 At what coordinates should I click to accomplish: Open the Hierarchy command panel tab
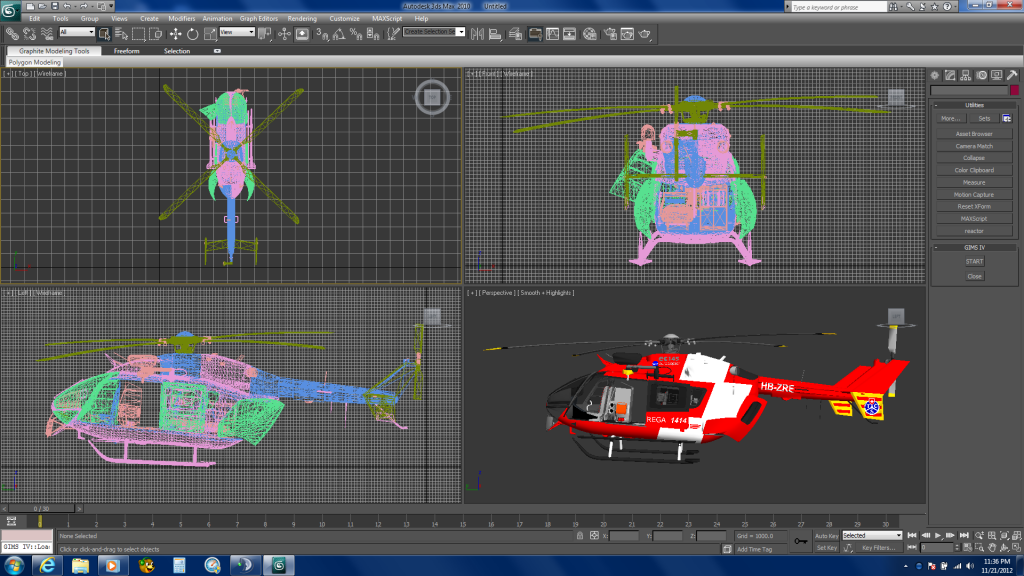(x=966, y=75)
